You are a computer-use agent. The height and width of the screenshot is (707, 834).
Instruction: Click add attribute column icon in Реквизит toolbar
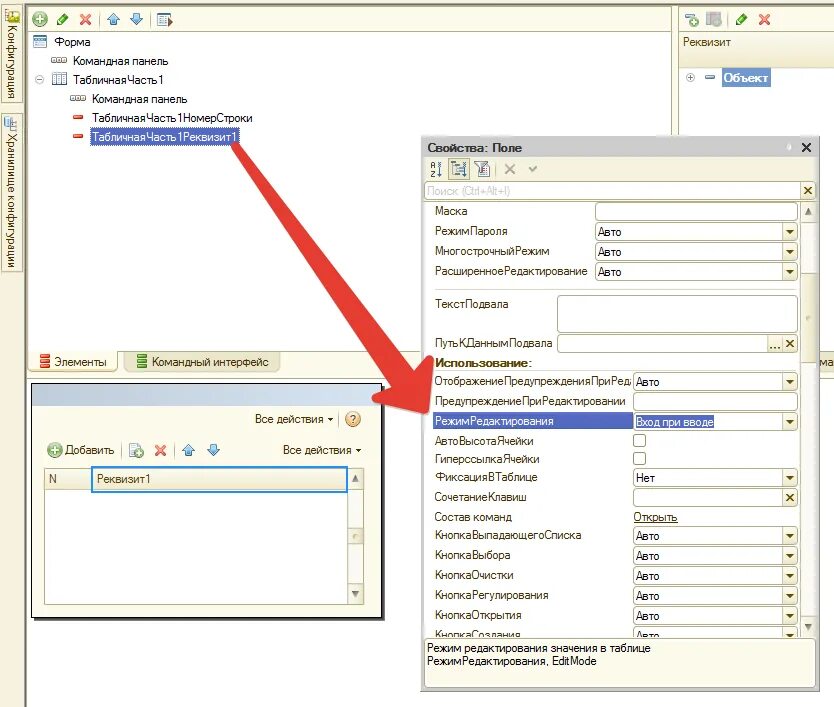(x=714, y=20)
